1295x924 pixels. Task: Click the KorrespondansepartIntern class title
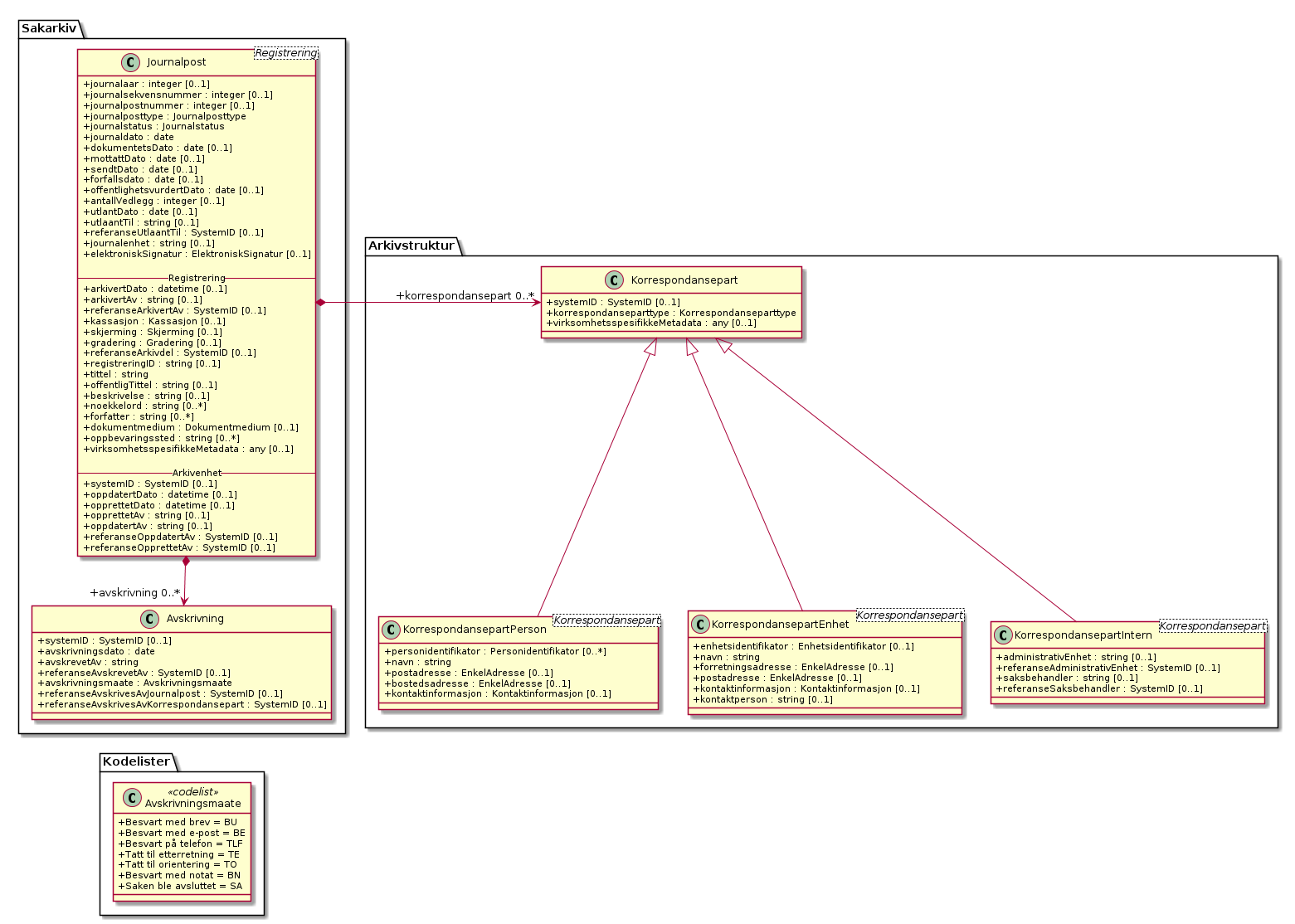point(1083,635)
